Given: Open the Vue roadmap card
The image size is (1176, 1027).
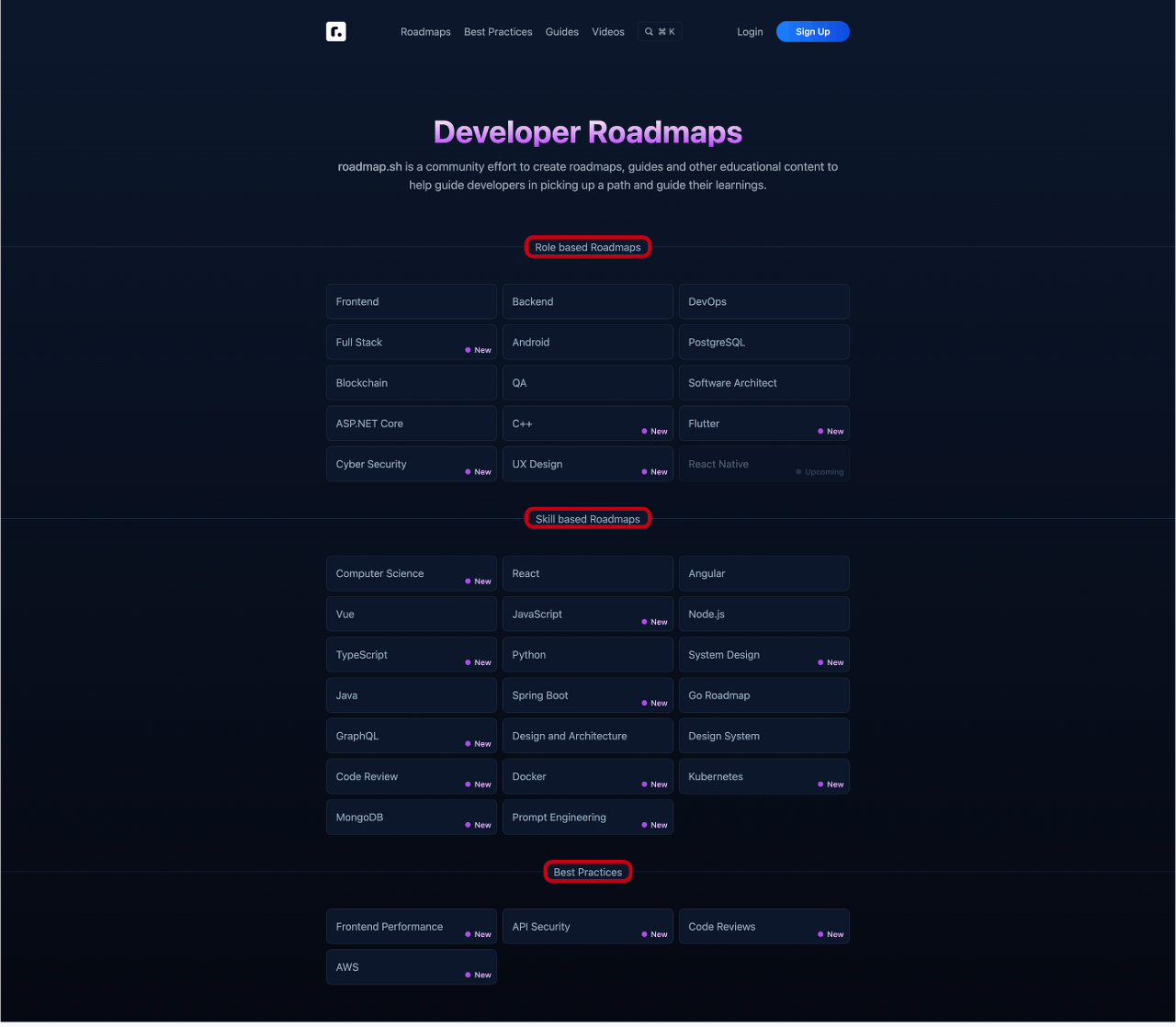Looking at the screenshot, I should click(412, 614).
